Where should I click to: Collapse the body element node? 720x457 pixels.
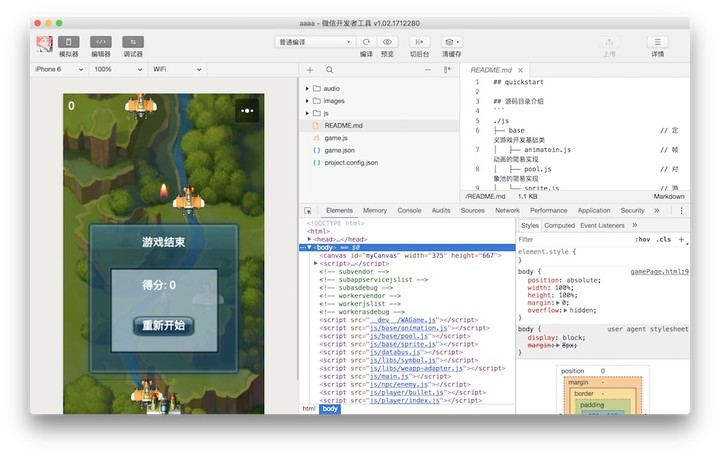coord(309,247)
